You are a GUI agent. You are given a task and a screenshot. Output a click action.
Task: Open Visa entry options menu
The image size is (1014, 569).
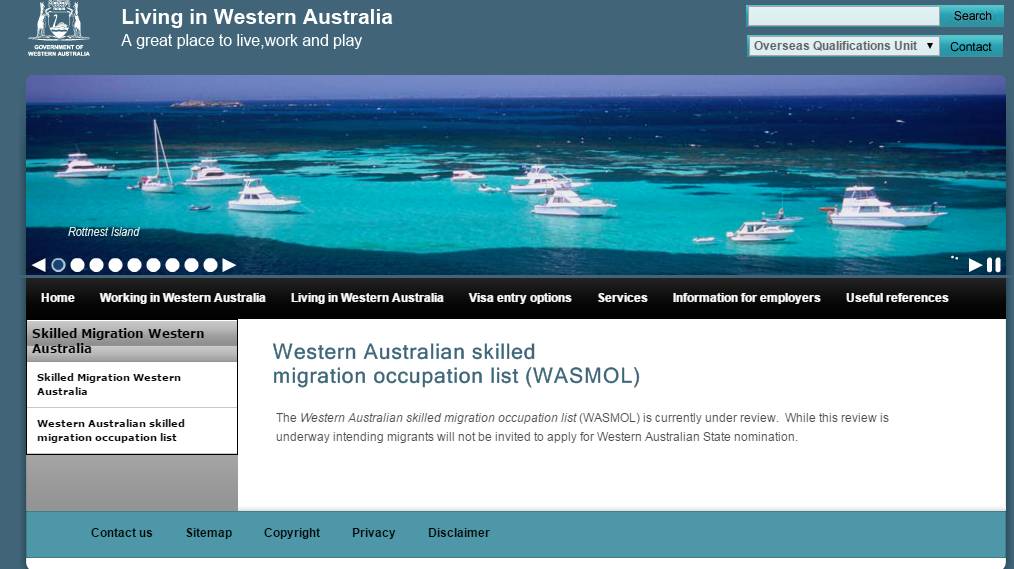point(520,298)
